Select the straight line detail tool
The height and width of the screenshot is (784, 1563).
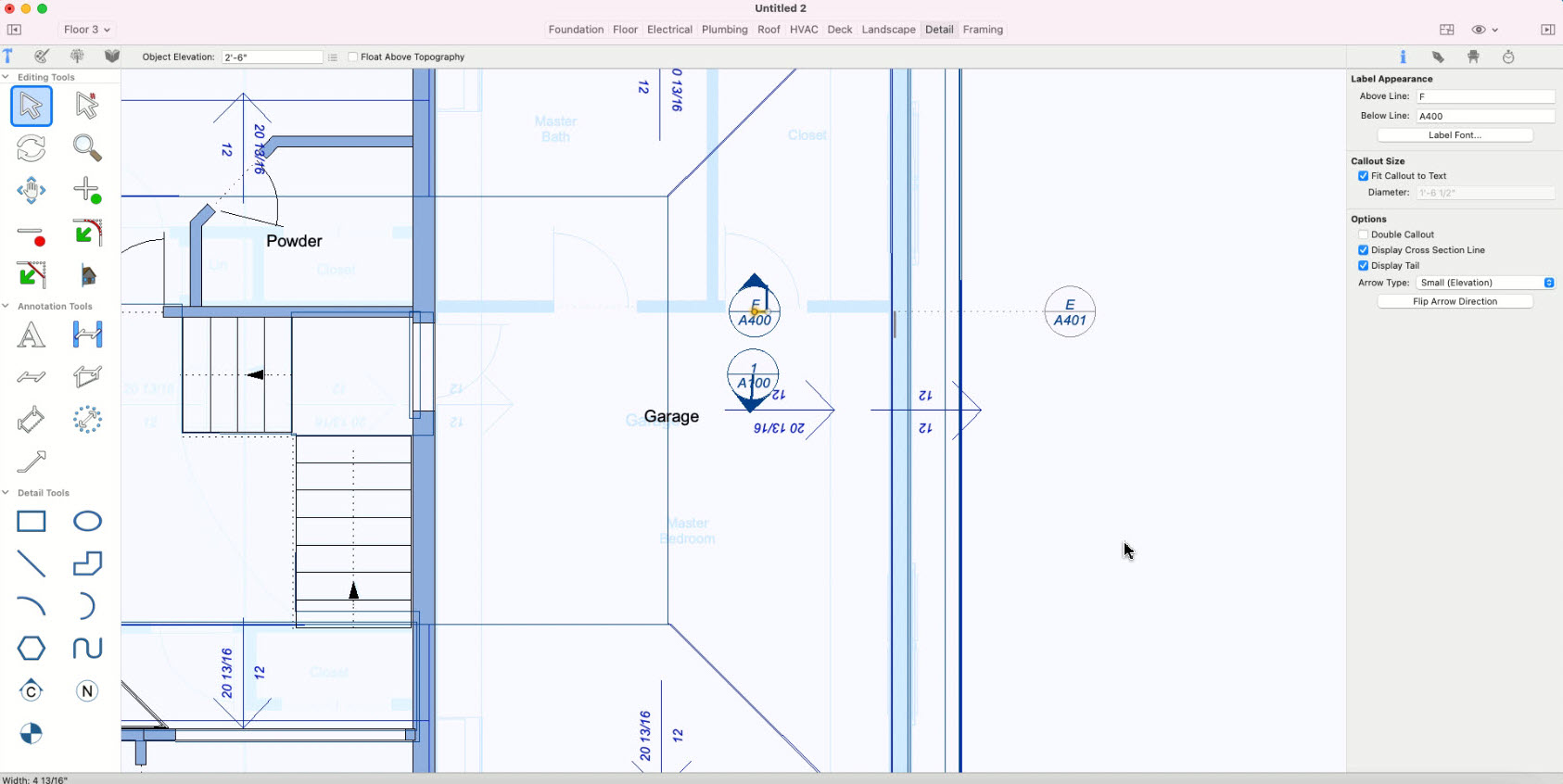pyautogui.click(x=32, y=563)
